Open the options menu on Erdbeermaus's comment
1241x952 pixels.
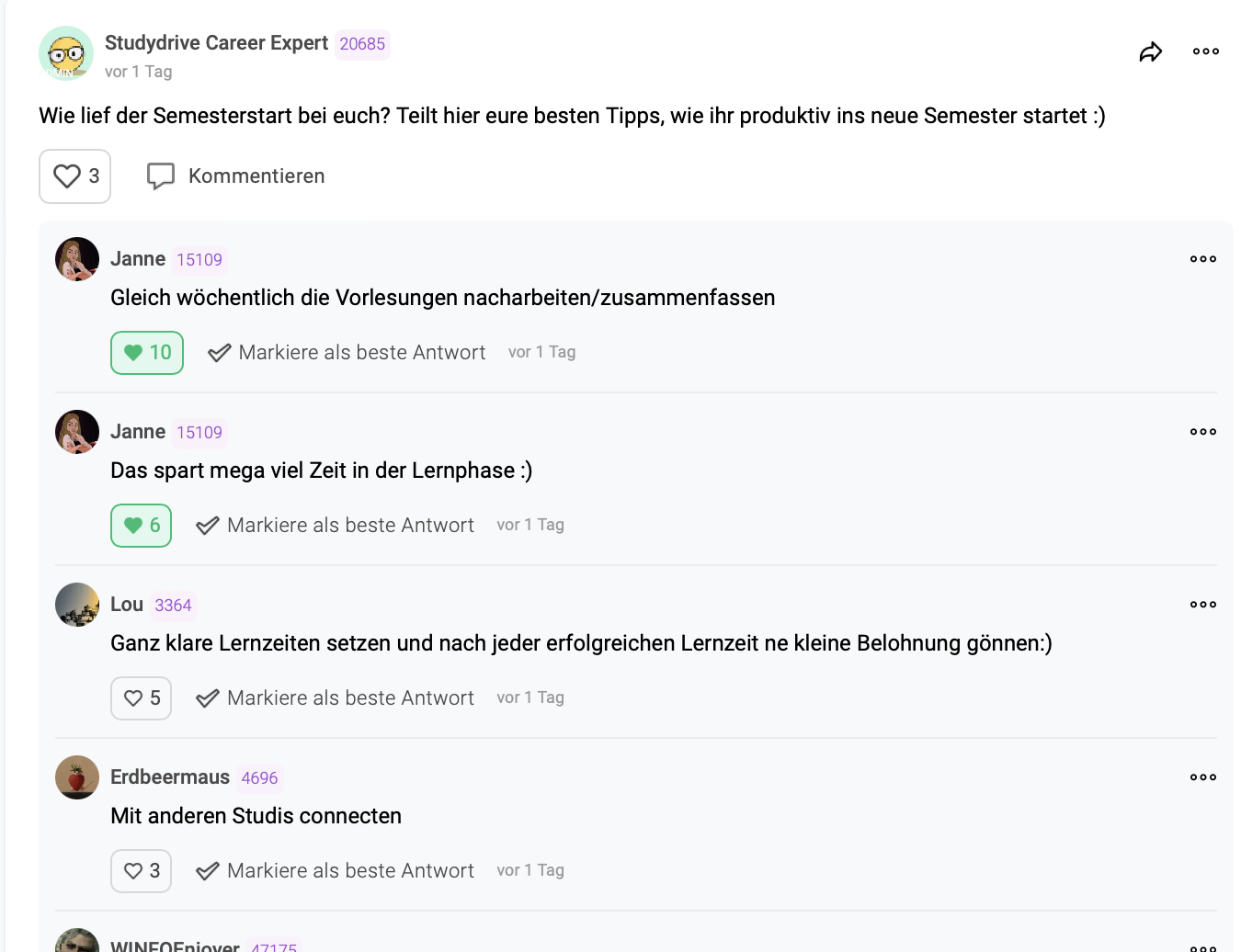[x=1202, y=776]
